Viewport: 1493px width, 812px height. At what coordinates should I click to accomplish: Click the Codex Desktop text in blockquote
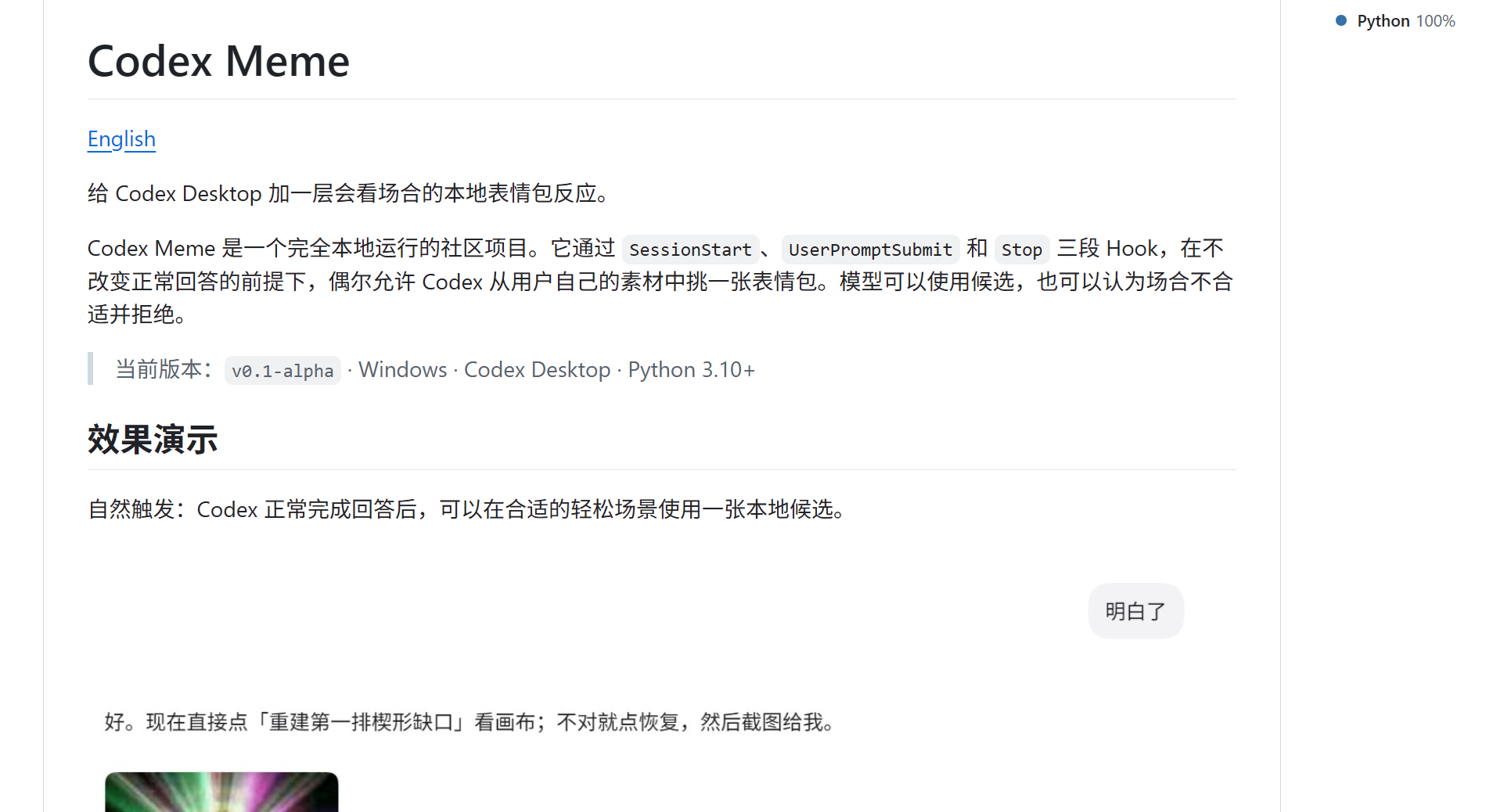[537, 369]
